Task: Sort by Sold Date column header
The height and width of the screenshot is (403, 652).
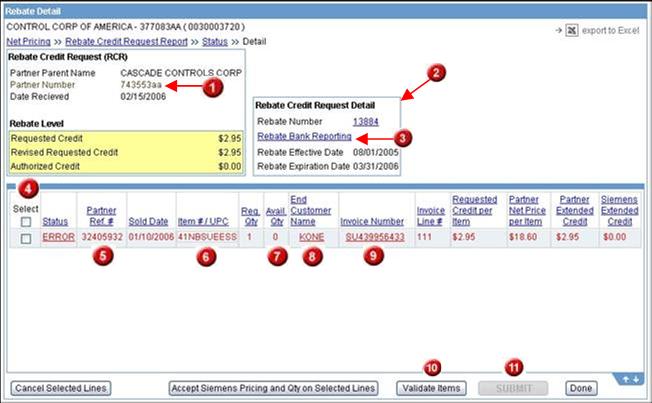Action: [148, 222]
